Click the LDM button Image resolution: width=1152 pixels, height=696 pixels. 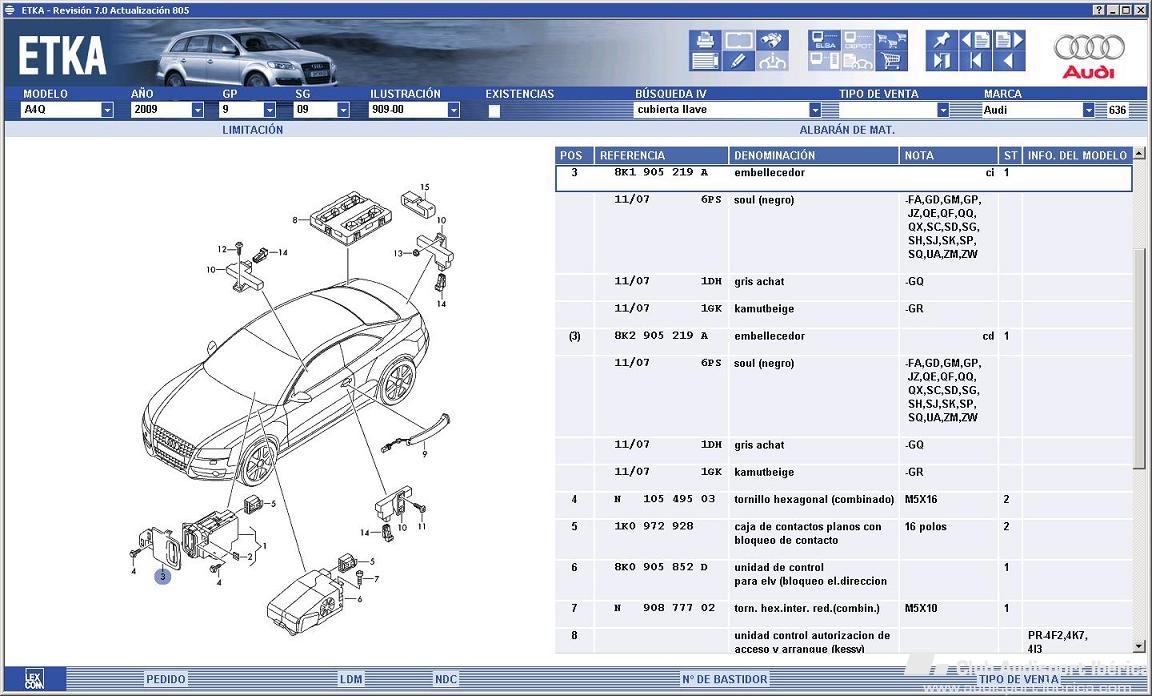(x=351, y=679)
